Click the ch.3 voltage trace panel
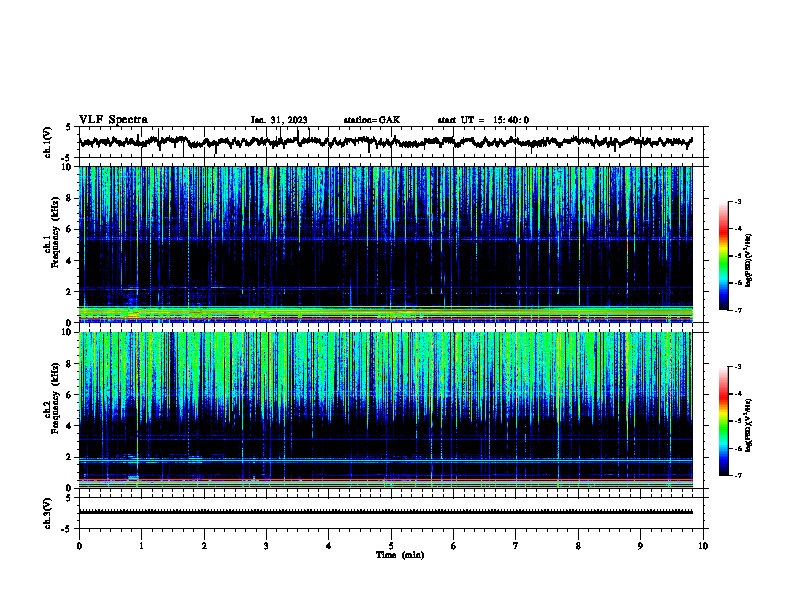792x612 pixels. 391,513
